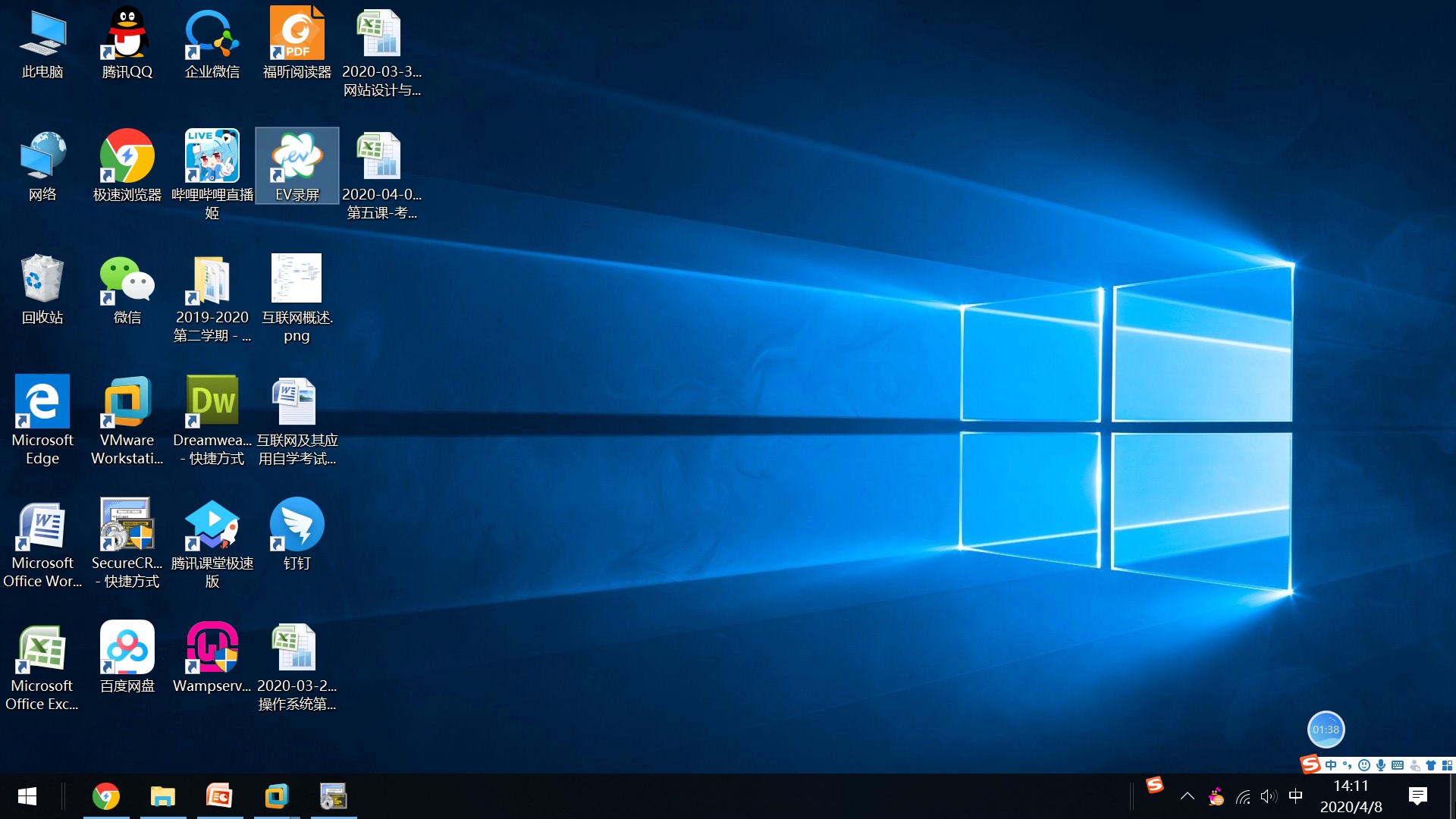Select the 极速浏览器 desktop shortcut

coord(127,167)
